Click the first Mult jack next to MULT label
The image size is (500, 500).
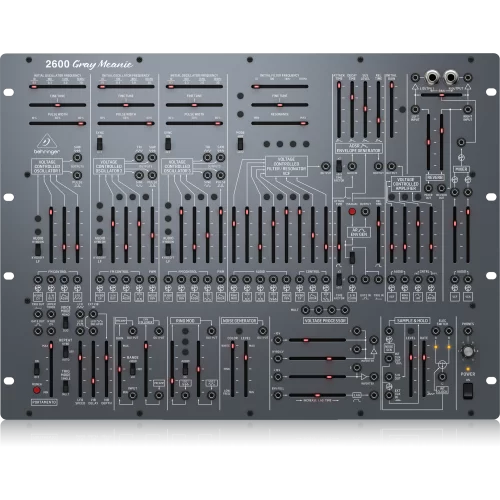[305, 310]
